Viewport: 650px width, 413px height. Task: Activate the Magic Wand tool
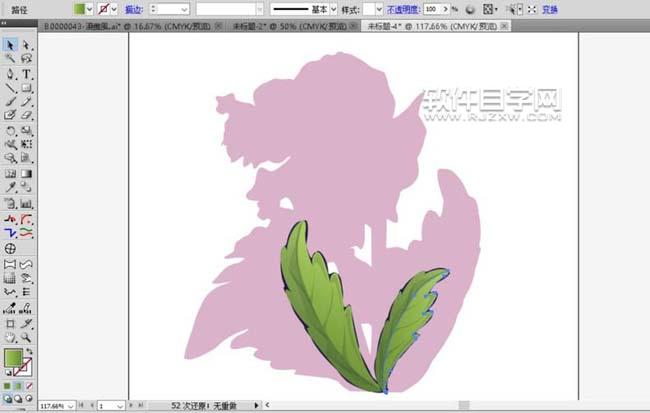pos(10,58)
